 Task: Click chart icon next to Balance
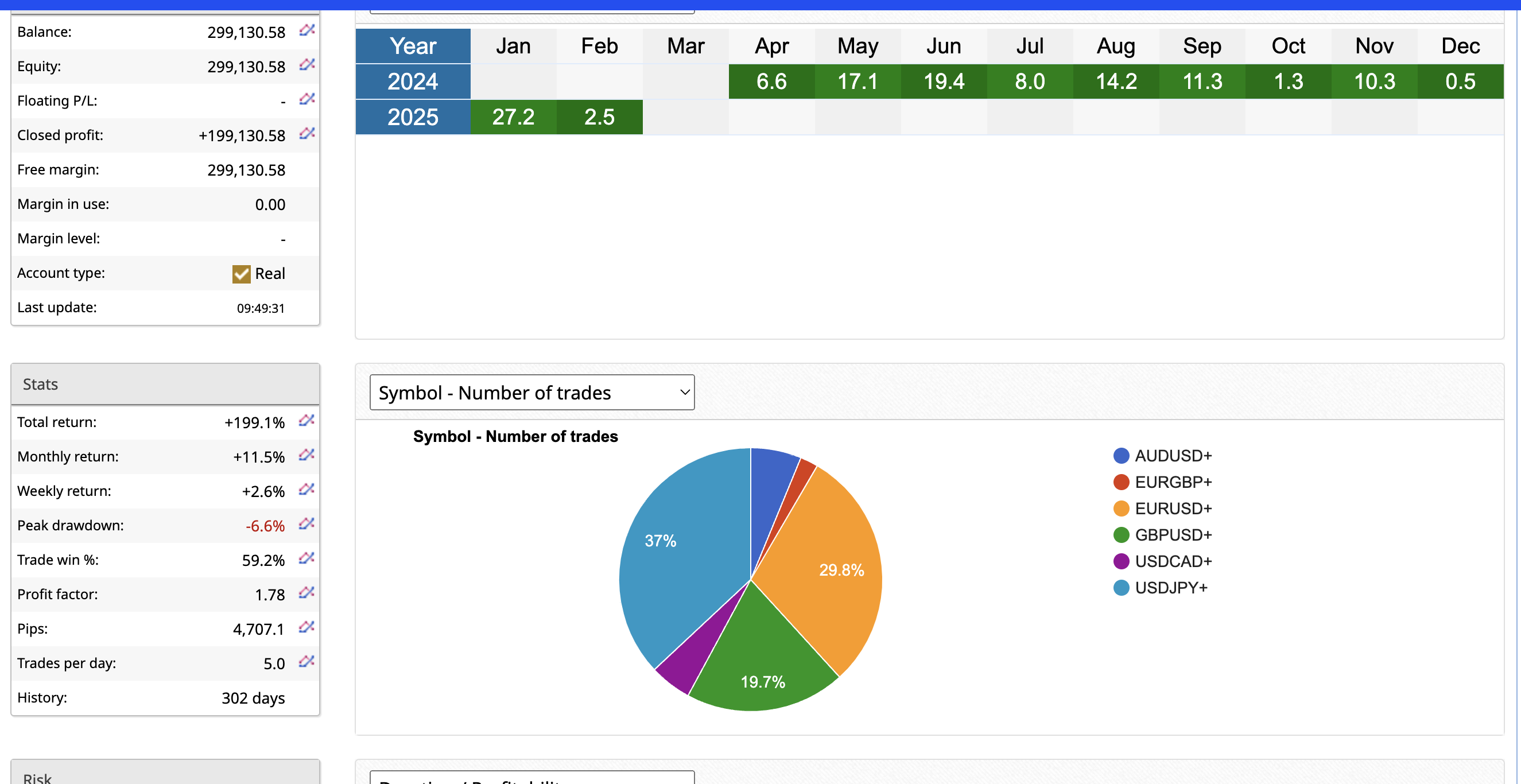tap(306, 30)
